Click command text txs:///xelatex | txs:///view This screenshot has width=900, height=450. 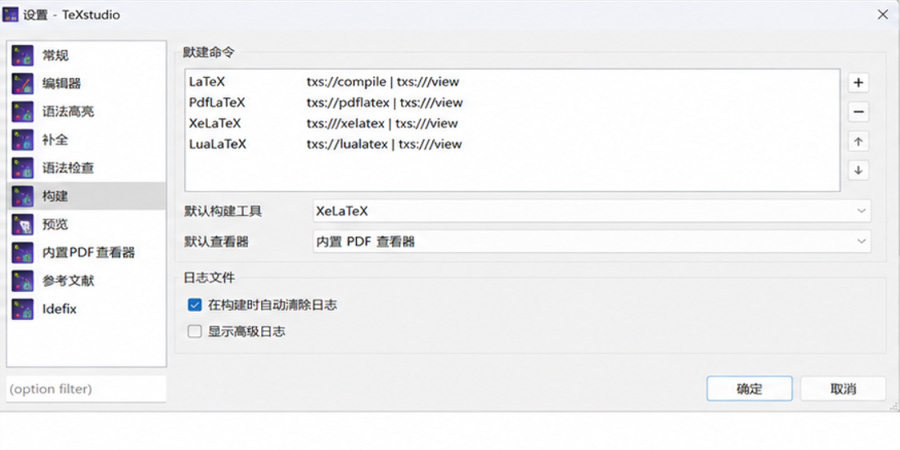[x=382, y=123]
